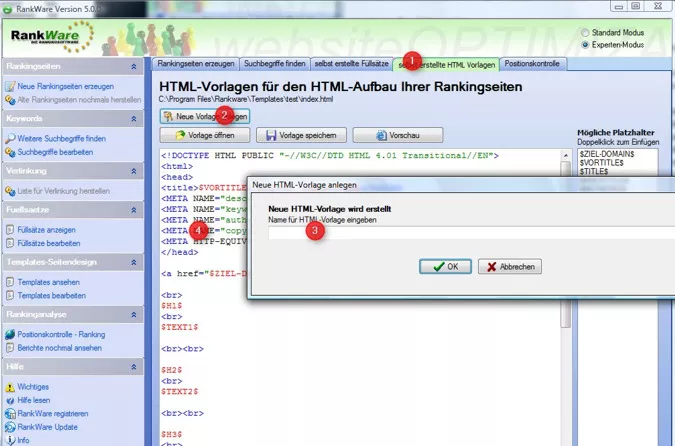This screenshot has height=446, width=675.
Task: Click the Vorlage speichern button
Action: tap(301, 135)
